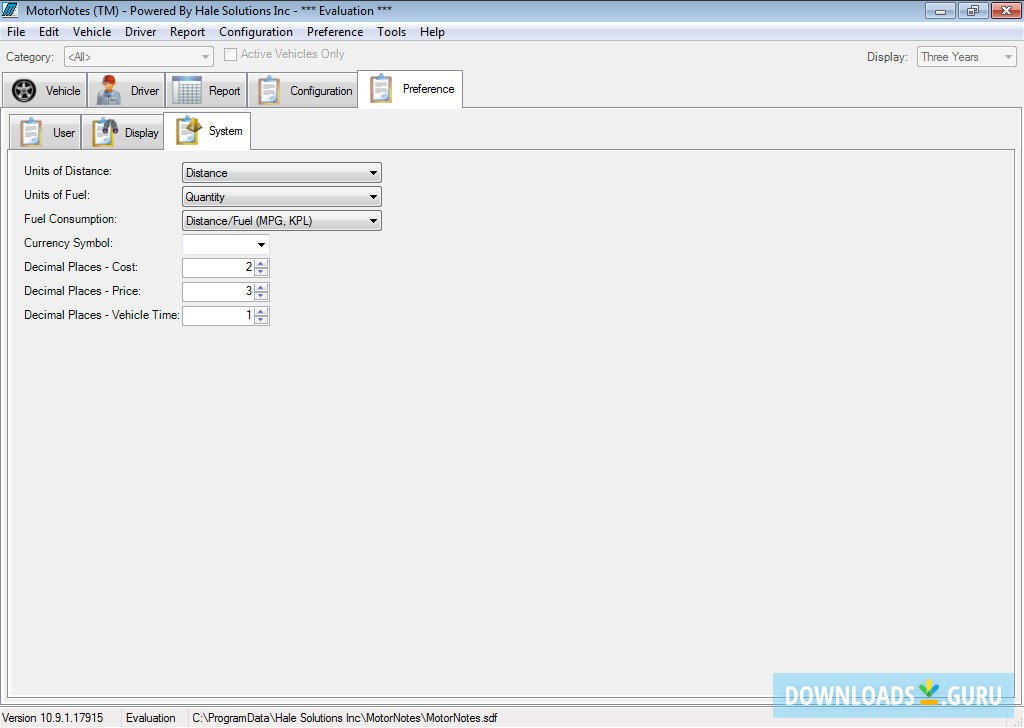Open the Preference menu
1024x728 pixels.
[335, 32]
